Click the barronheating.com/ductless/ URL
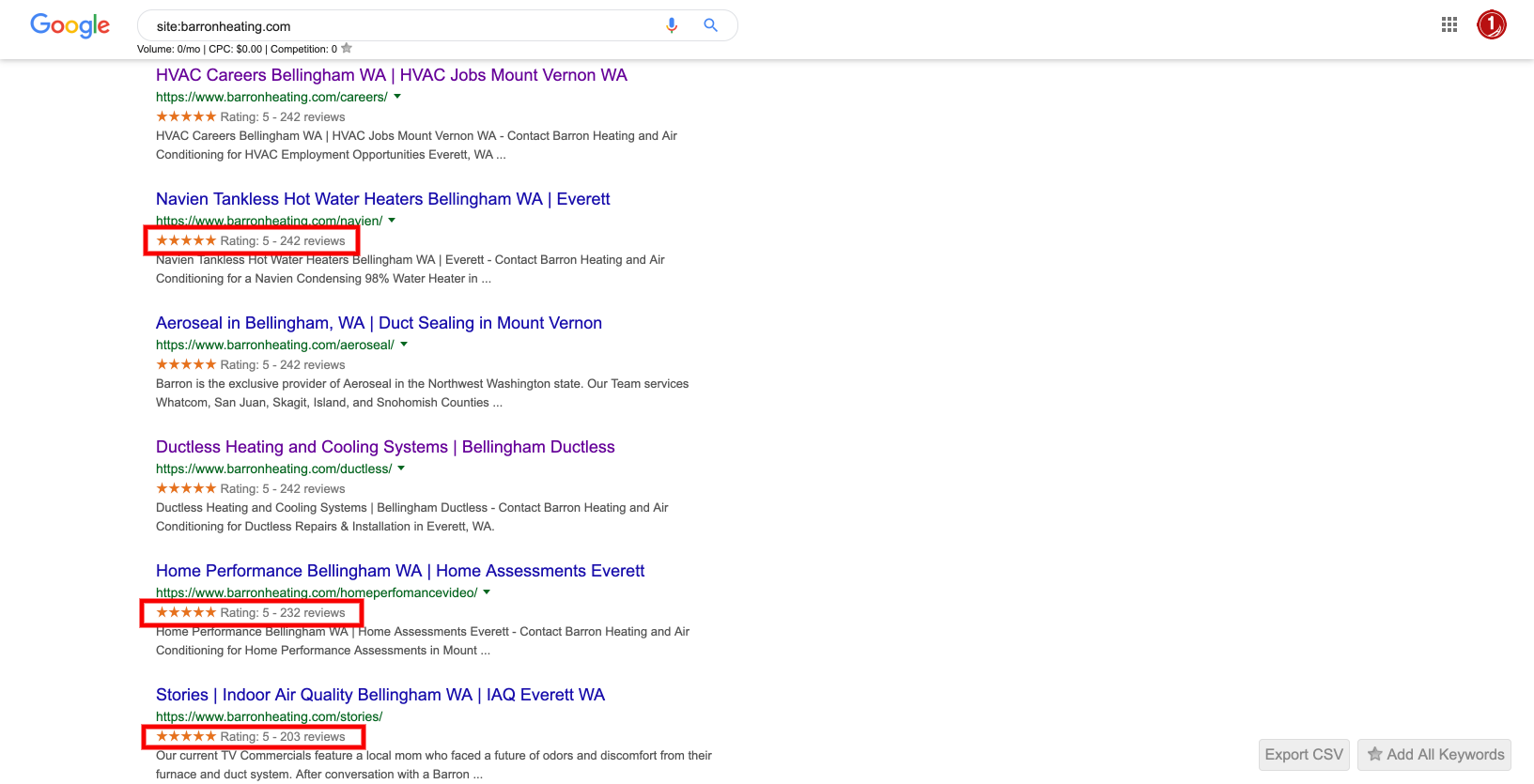 tap(274, 469)
